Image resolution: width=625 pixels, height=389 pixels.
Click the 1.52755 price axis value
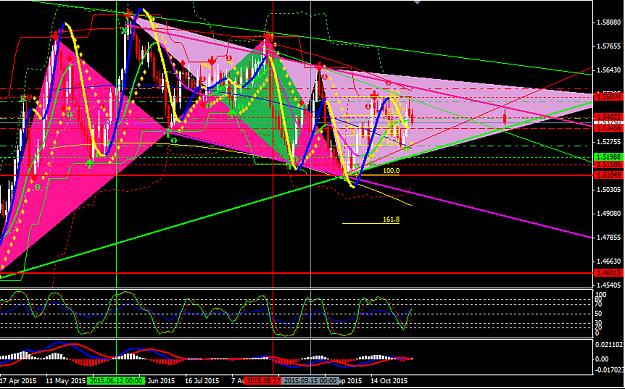click(x=609, y=142)
